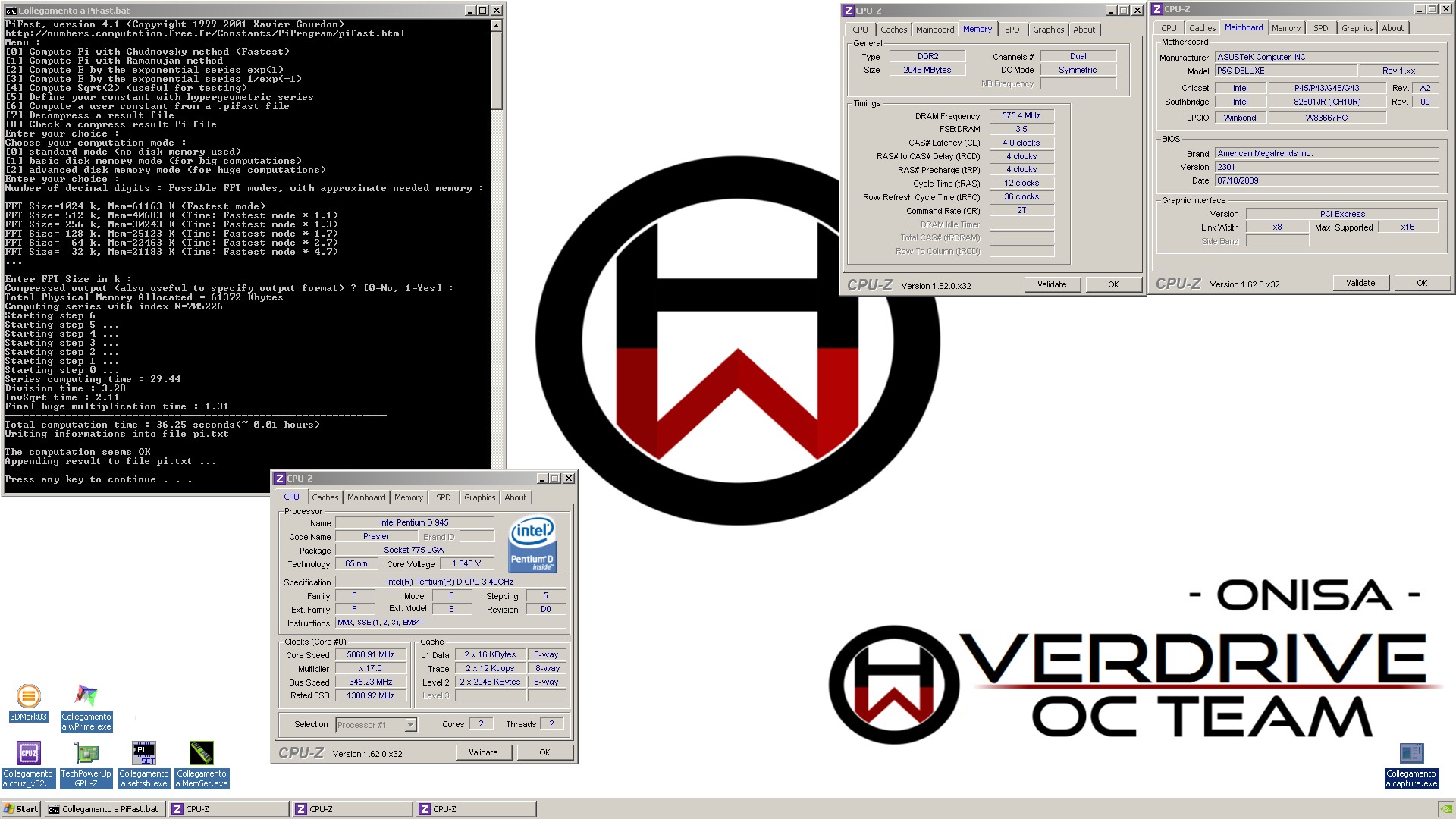Select the first CPU-Z taskbar button
Viewport: 1456px width, 819px height.
229,809
